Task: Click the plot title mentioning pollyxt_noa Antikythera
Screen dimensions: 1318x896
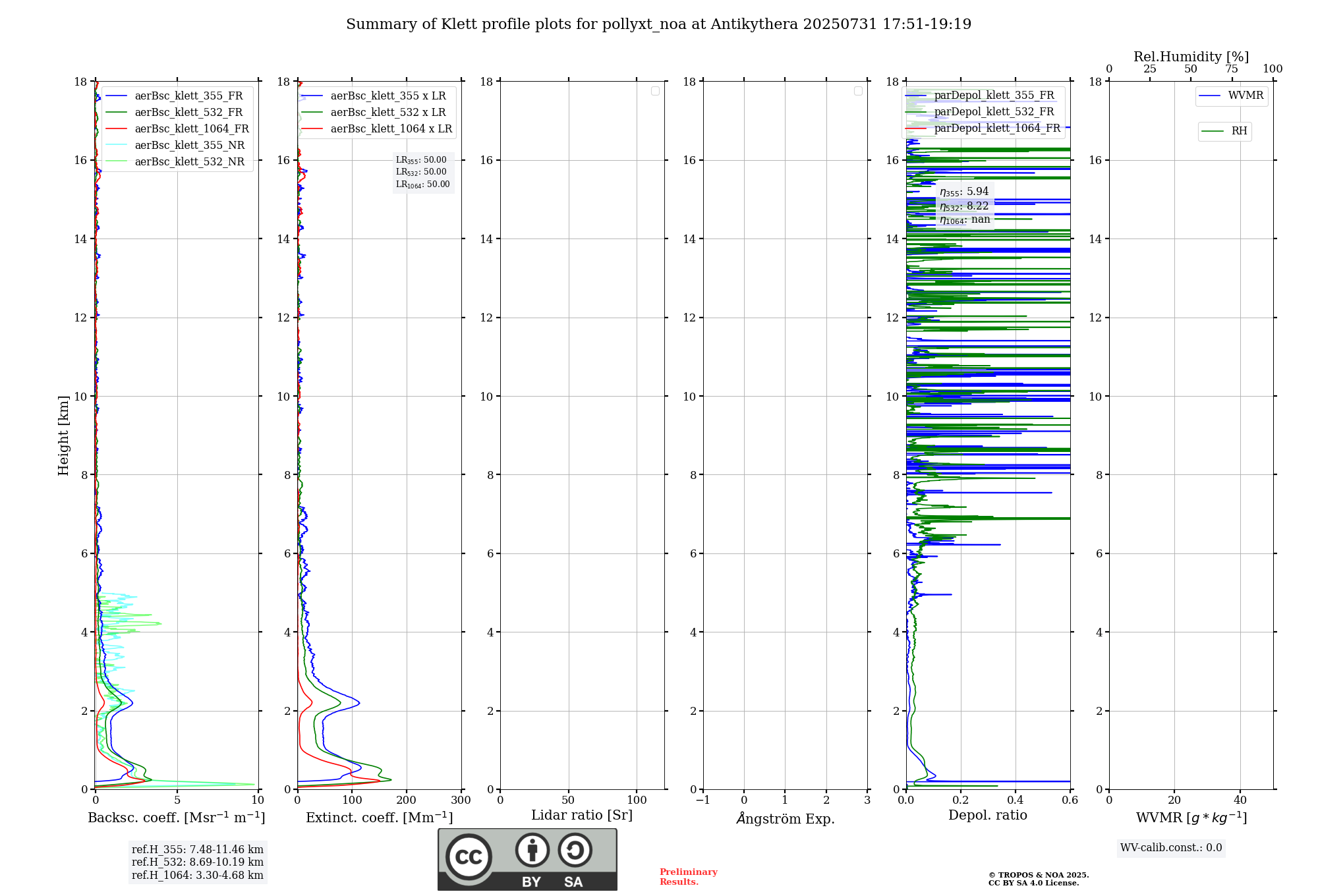Action: [658, 24]
